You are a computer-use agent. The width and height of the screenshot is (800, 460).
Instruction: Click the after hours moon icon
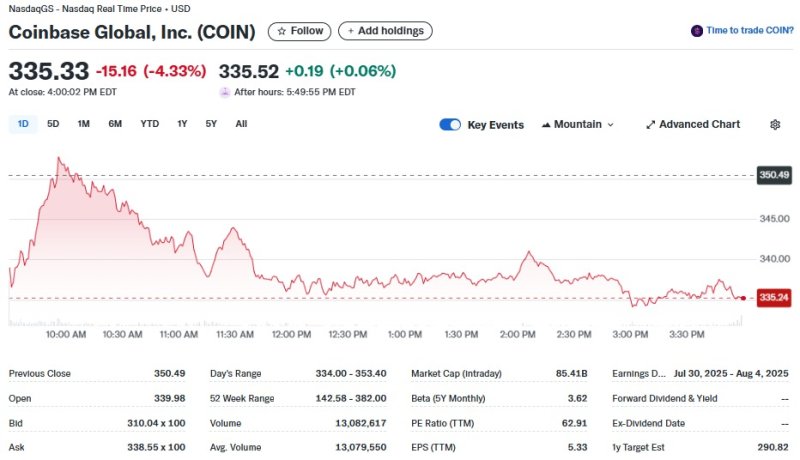(x=225, y=92)
